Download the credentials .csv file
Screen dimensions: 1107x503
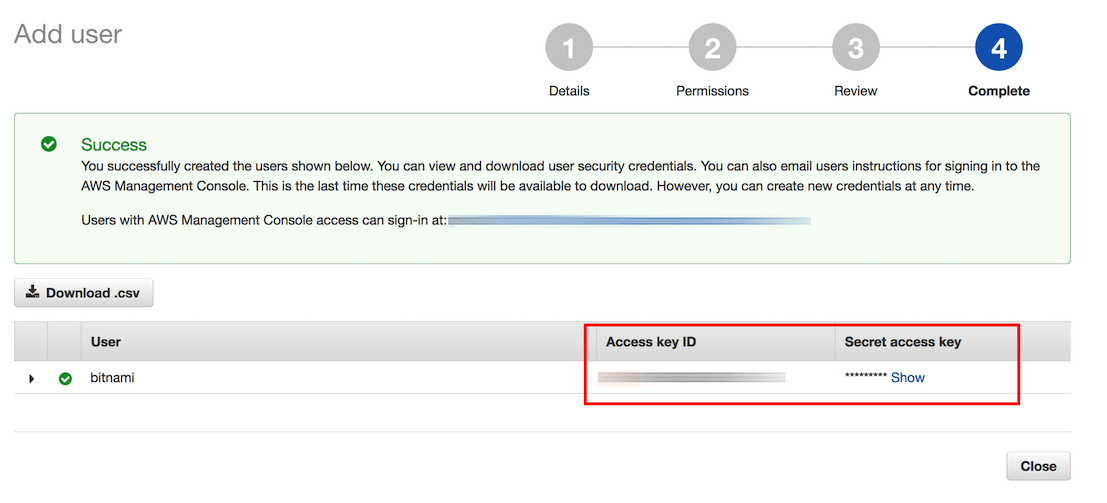pyautogui.click(x=84, y=293)
